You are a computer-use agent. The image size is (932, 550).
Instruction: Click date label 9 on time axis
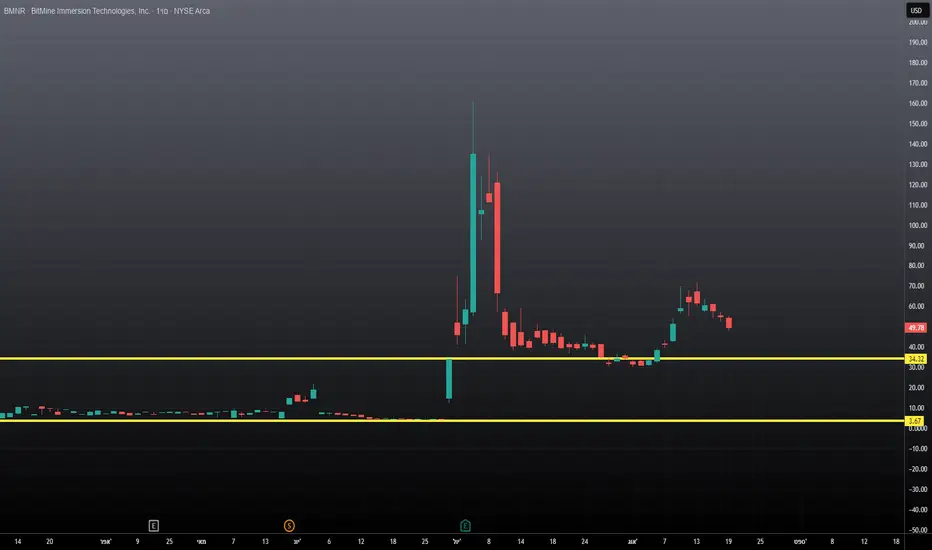[137, 542]
